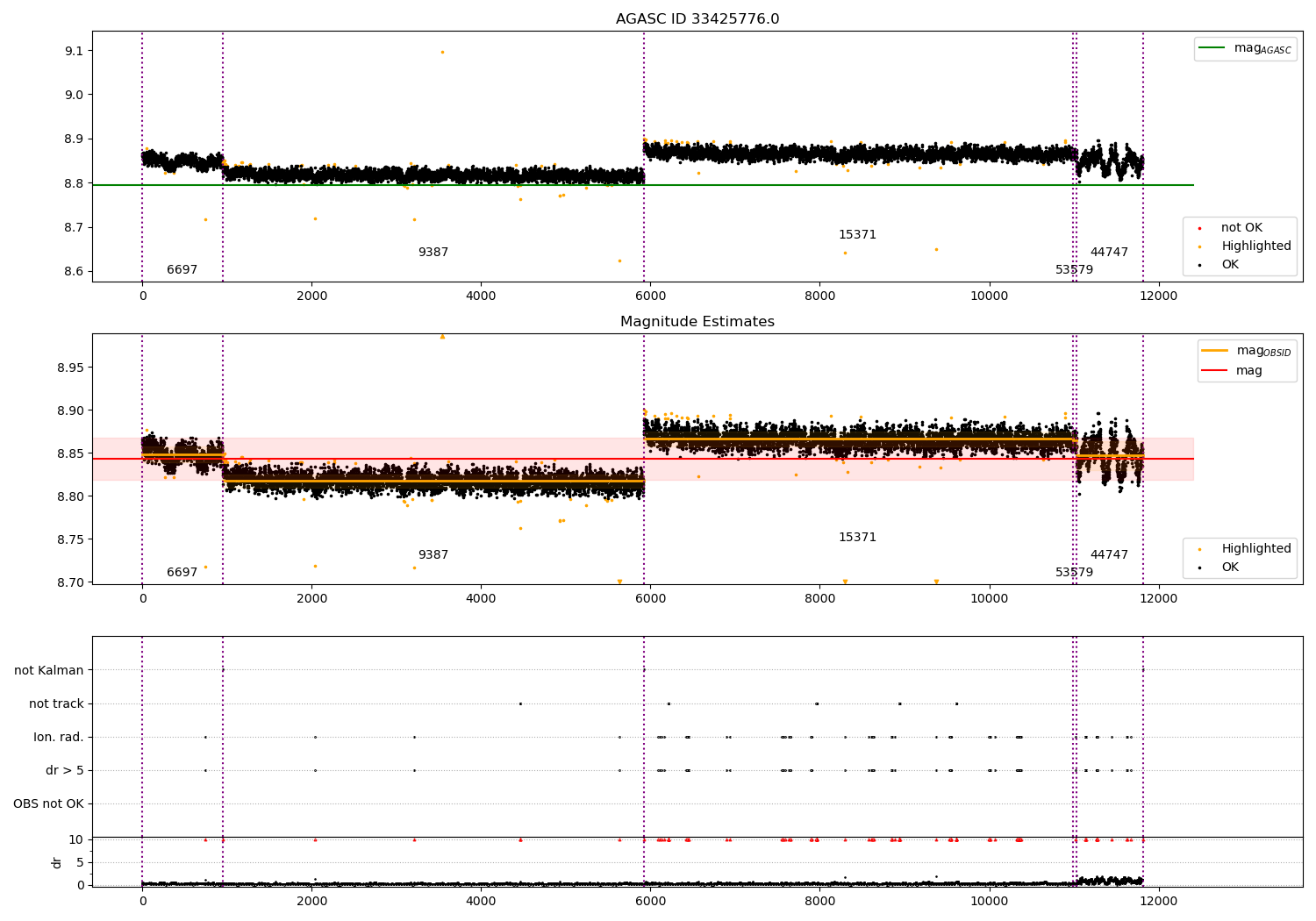Click the 'OBS not OK' row label
The image size is (1316, 921).
pos(48,804)
